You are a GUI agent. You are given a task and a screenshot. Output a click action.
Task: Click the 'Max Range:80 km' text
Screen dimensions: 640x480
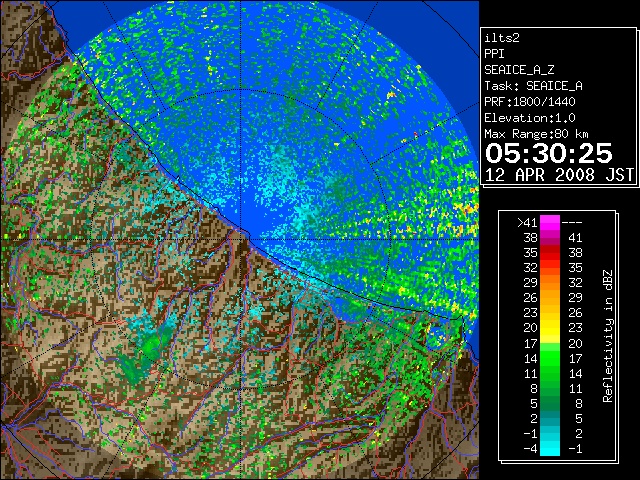pos(536,134)
